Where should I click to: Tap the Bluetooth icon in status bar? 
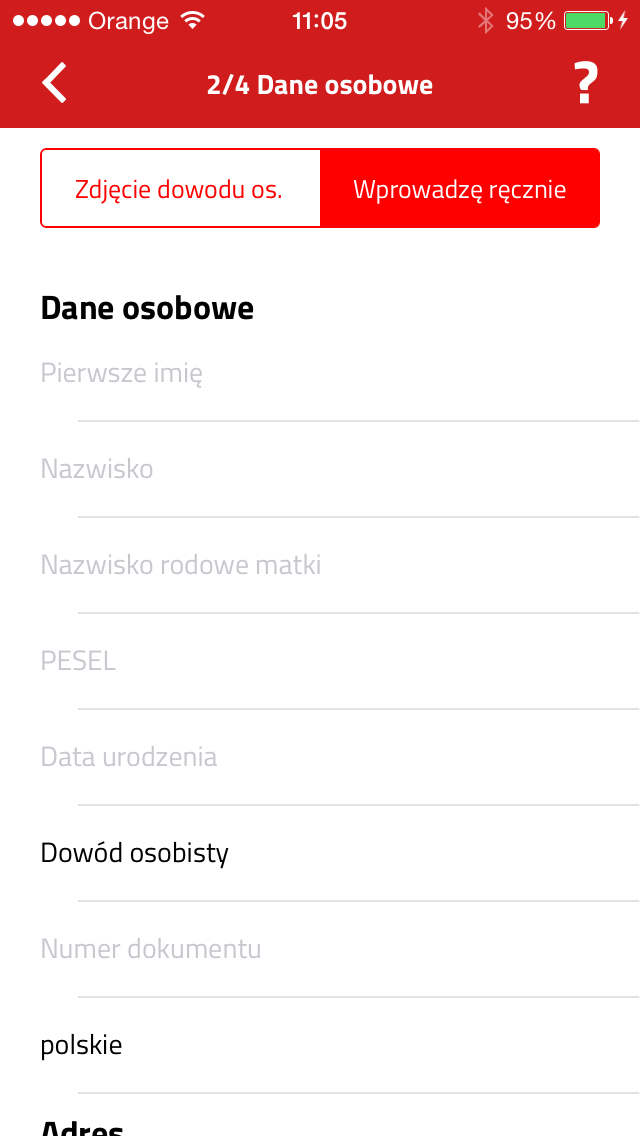(486, 21)
